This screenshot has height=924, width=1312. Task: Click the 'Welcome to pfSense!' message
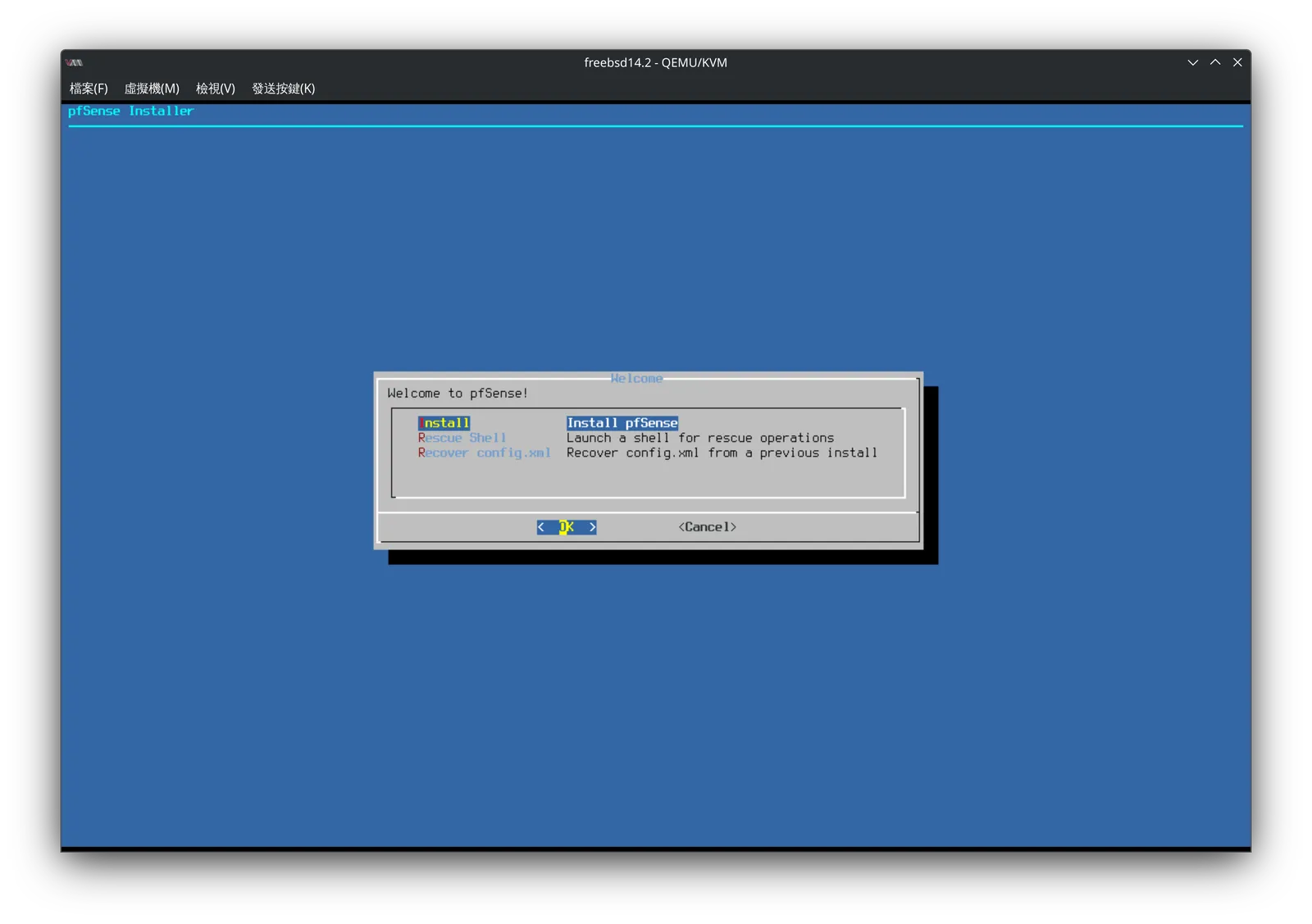458,394
